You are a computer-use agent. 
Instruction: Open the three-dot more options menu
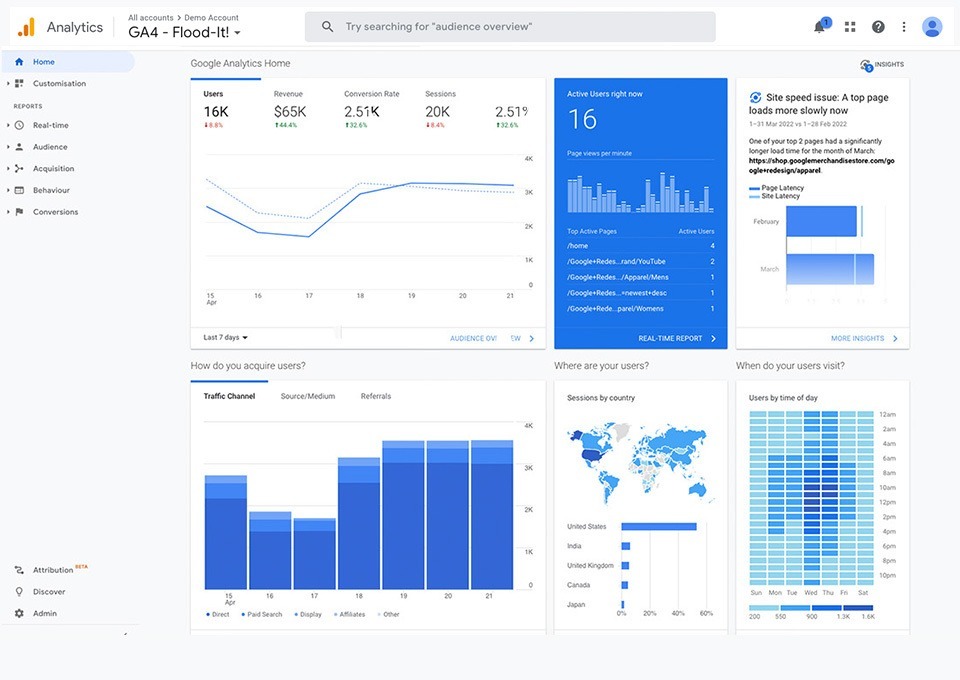(x=904, y=27)
